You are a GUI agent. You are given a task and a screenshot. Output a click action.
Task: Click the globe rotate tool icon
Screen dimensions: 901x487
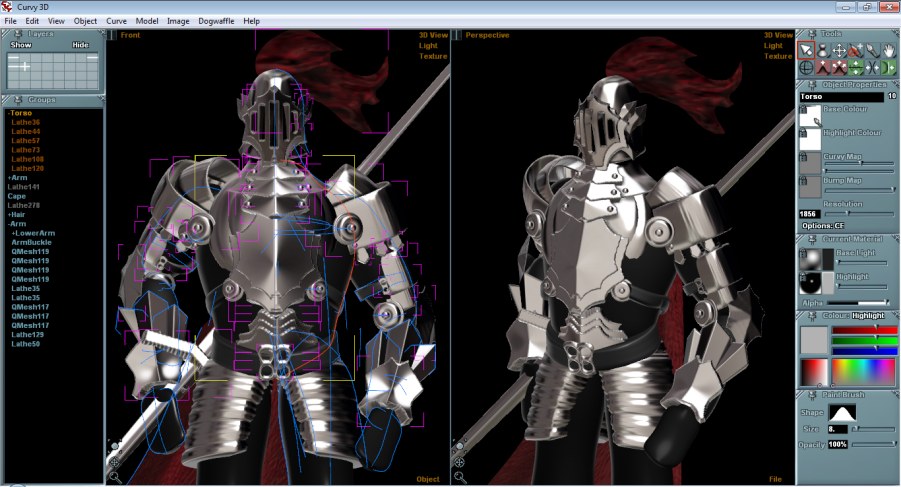805,68
